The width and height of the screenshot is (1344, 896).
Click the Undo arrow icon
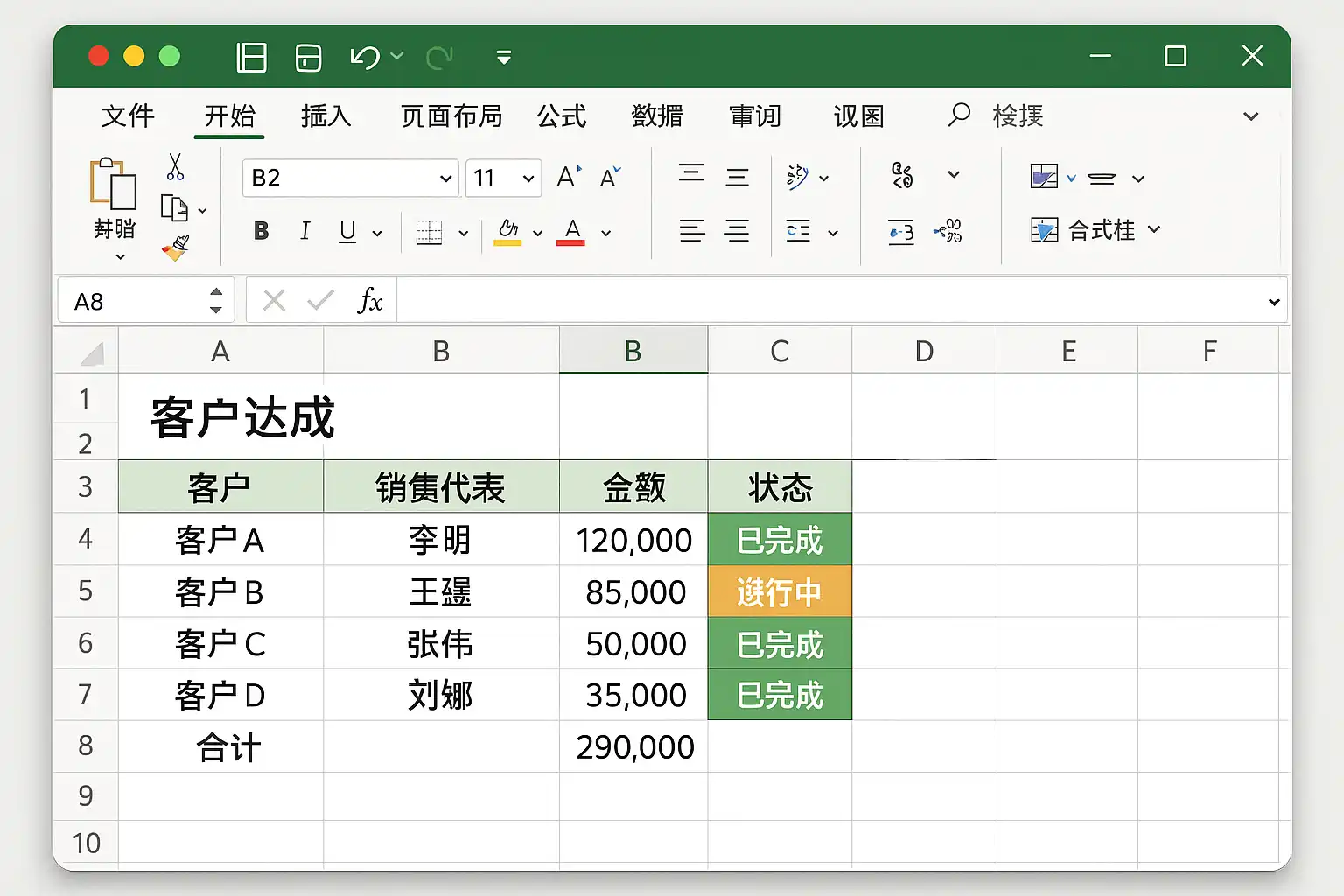click(365, 58)
